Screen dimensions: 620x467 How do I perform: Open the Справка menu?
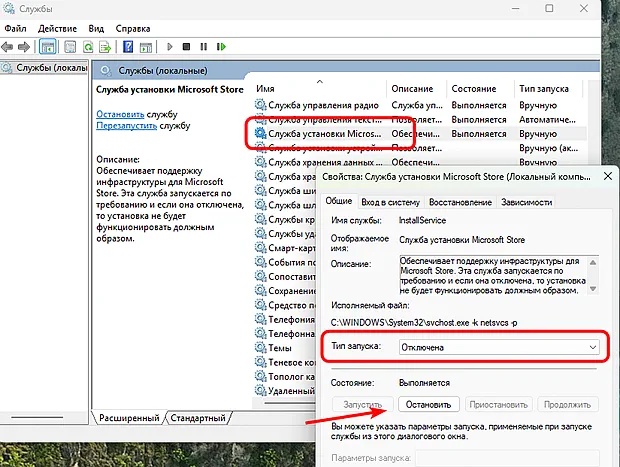tap(133, 28)
